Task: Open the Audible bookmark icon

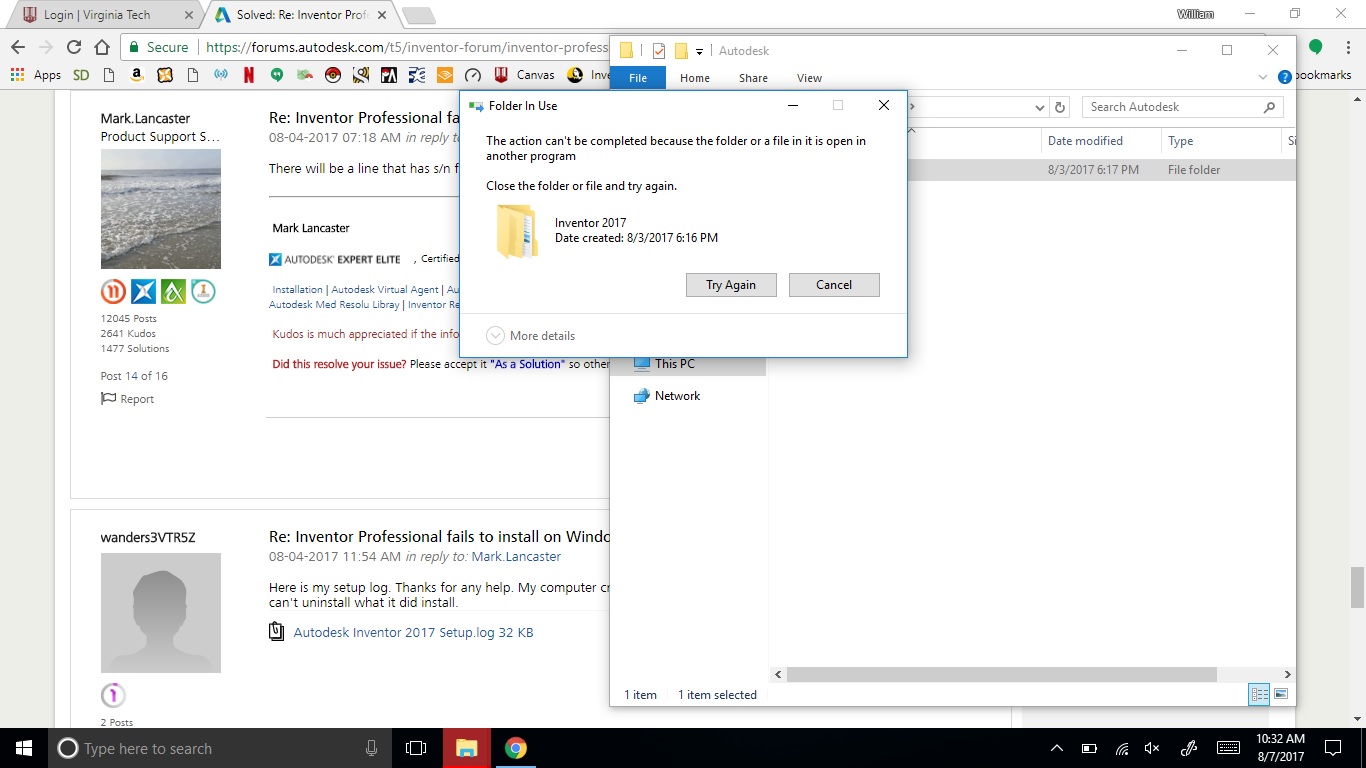Action: click(x=445, y=75)
